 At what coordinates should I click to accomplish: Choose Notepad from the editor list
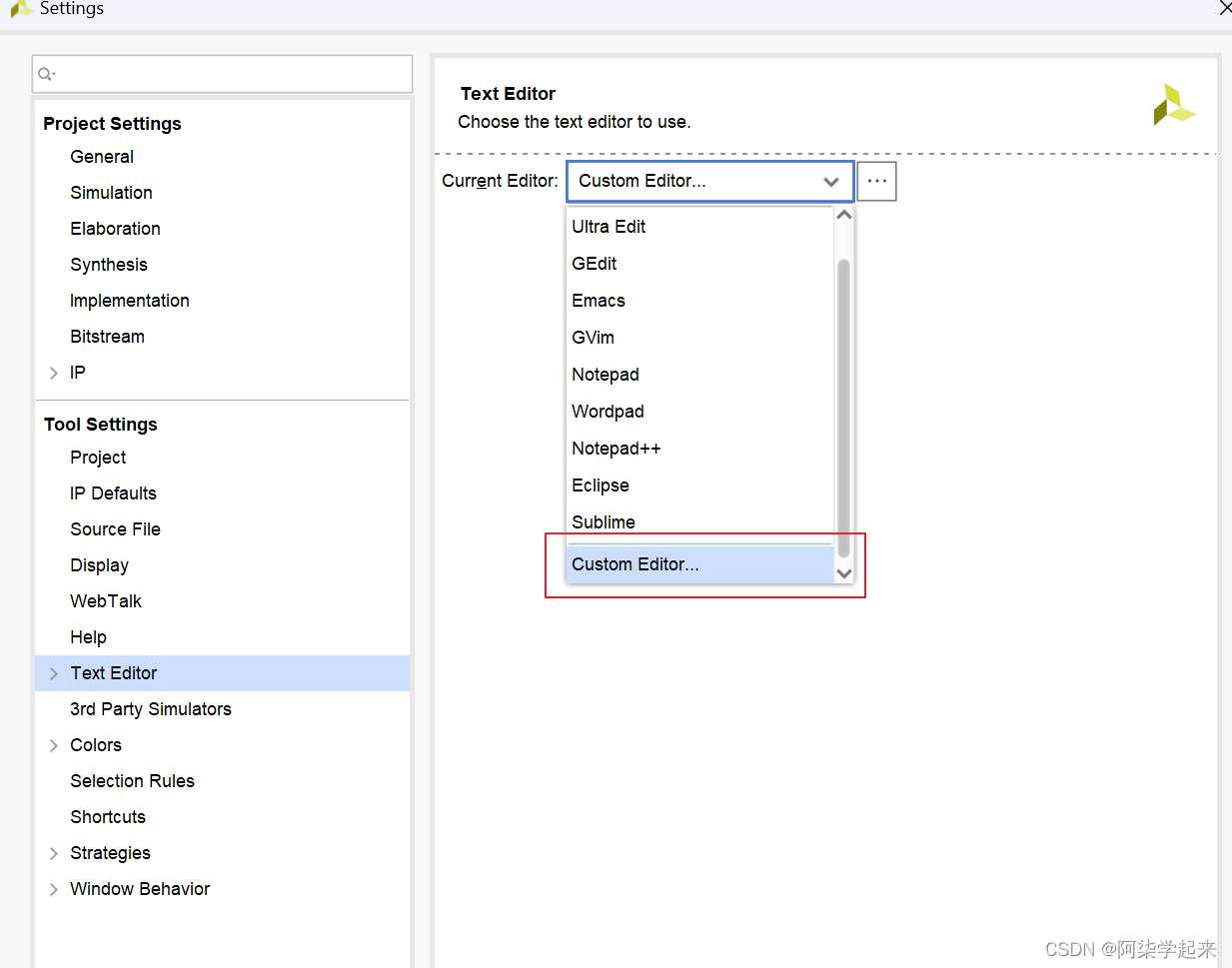(699, 375)
